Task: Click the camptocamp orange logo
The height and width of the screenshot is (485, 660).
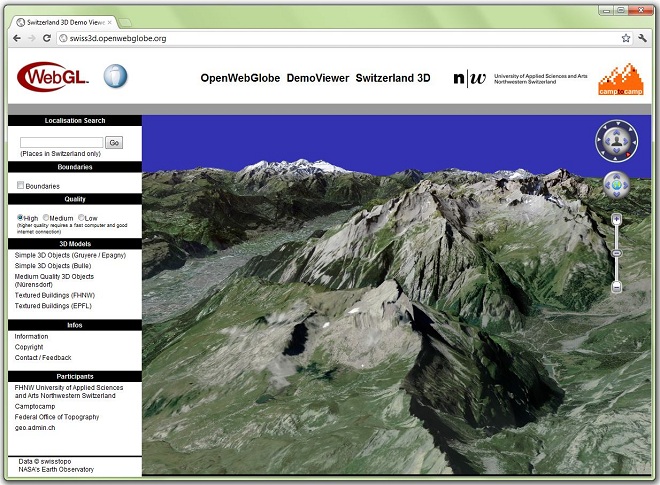Action: 621,80
